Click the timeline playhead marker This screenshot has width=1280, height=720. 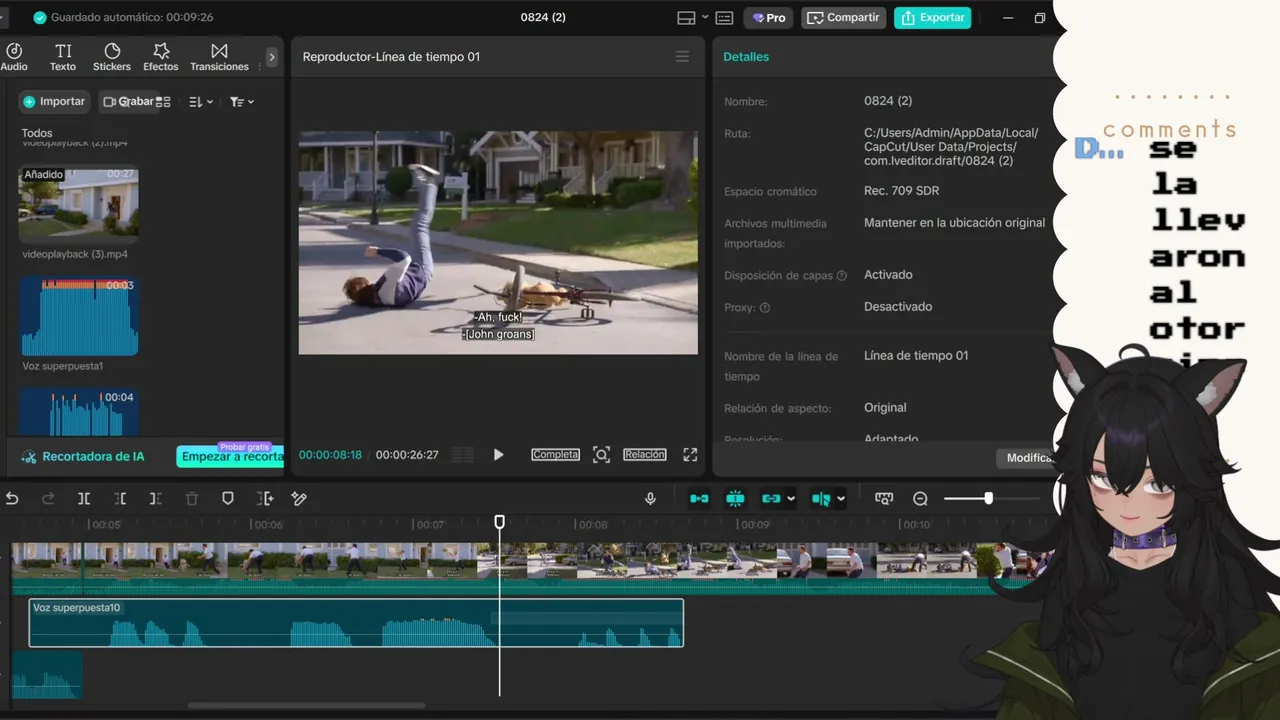(x=500, y=522)
